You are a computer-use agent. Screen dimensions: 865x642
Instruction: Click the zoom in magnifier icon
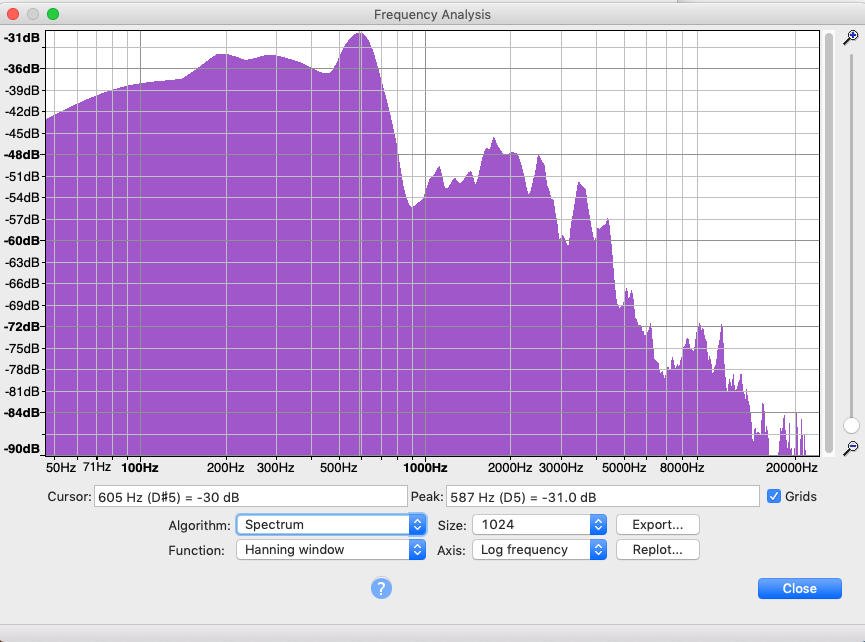point(850,38)
